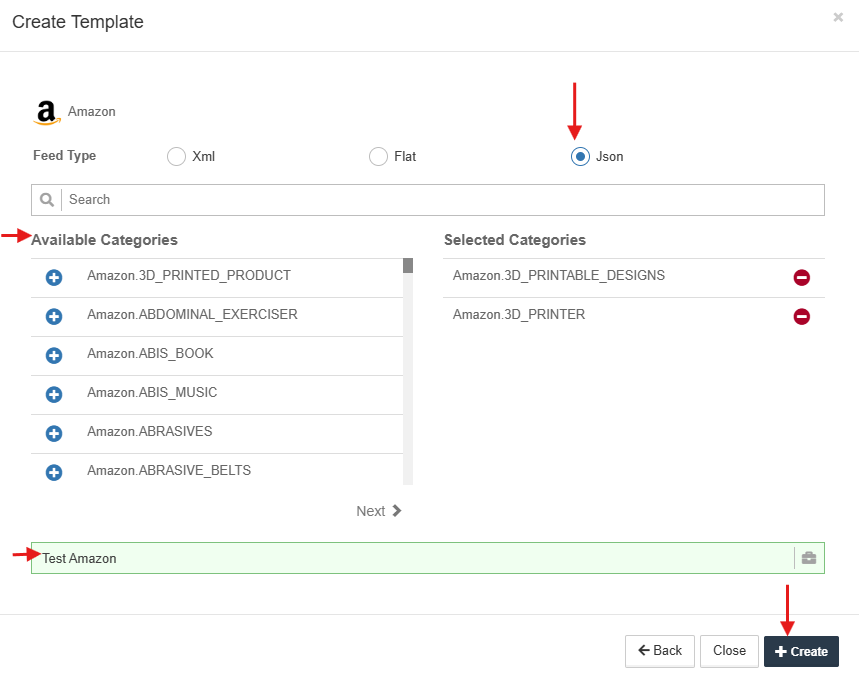Add Amazon.ABIS_BOOK with its plus icon
This screenshot has height=686, width=859.
pos(54,356)
